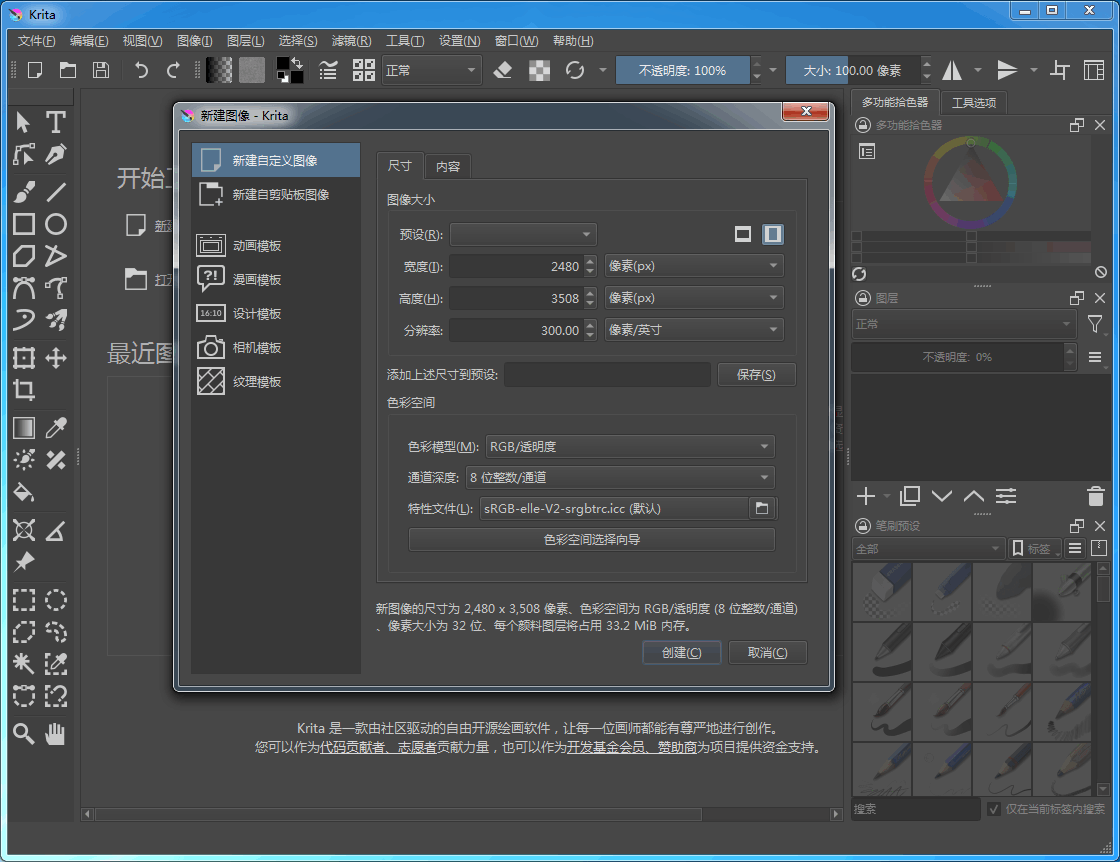Select the Freehand Brush tool
Image resolution: width=1120 pixels, height=862 pixels.
click(x=24, y=190)
